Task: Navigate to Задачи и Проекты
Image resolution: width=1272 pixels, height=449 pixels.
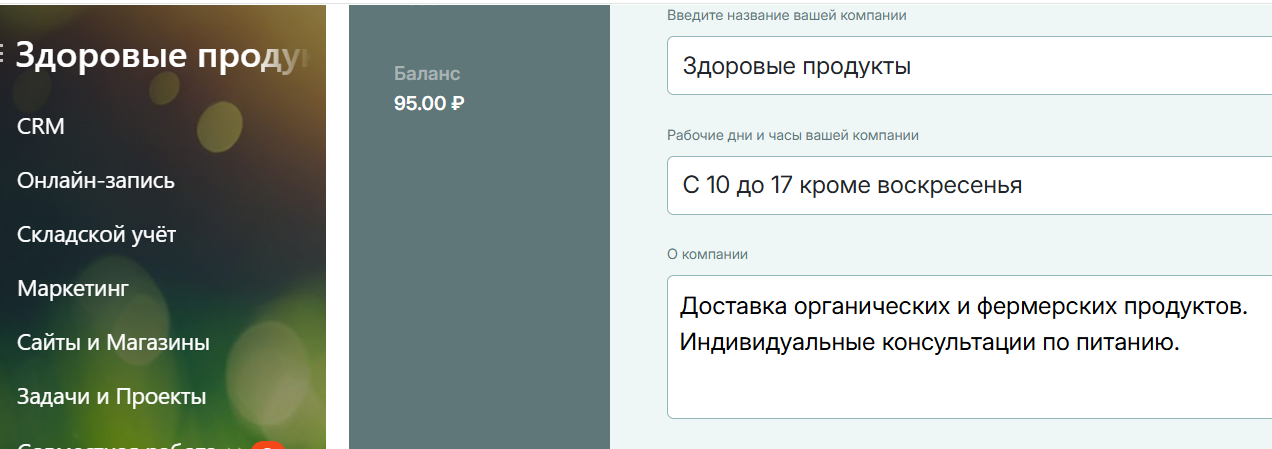Action: pyautogui.click(x=111, y=397)
